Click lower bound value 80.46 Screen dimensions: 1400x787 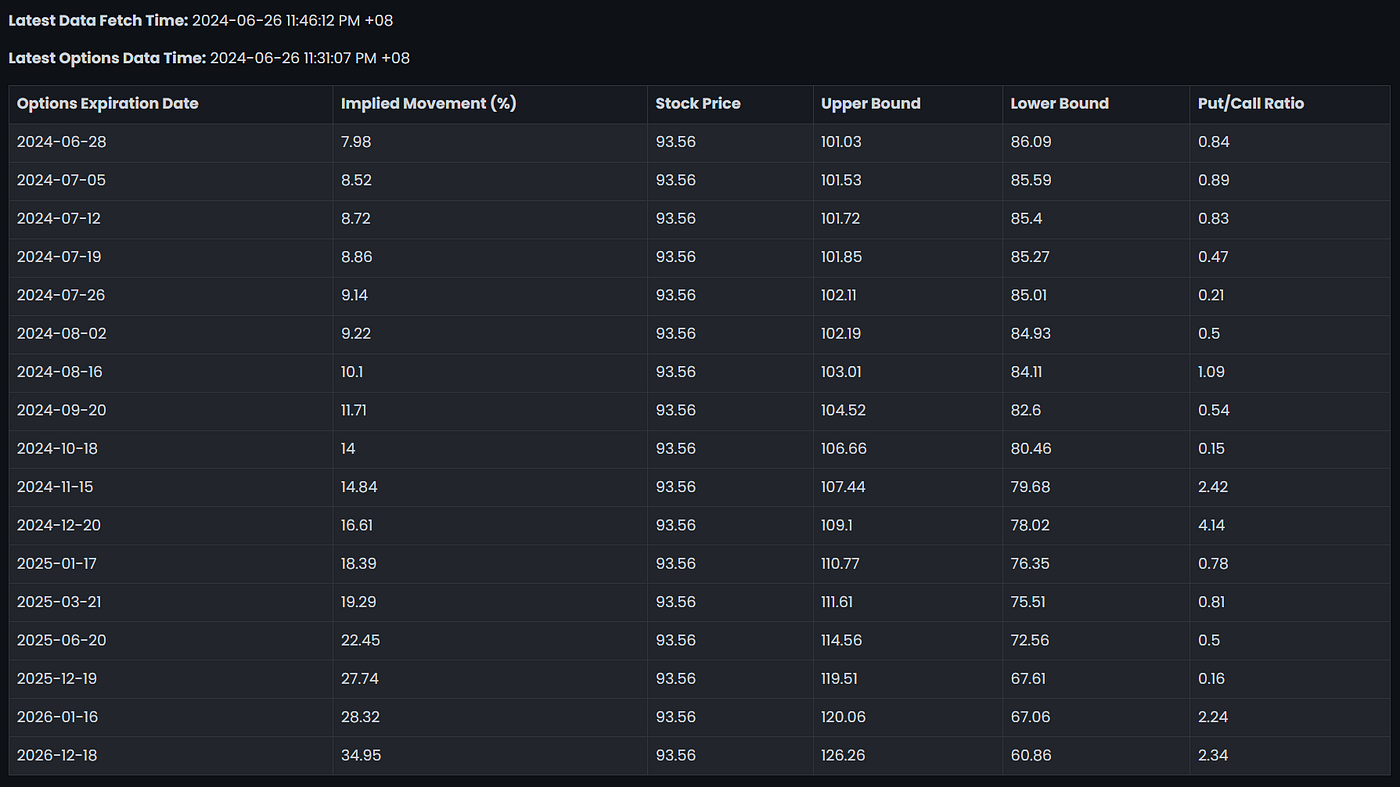(x=1031, y=448)
